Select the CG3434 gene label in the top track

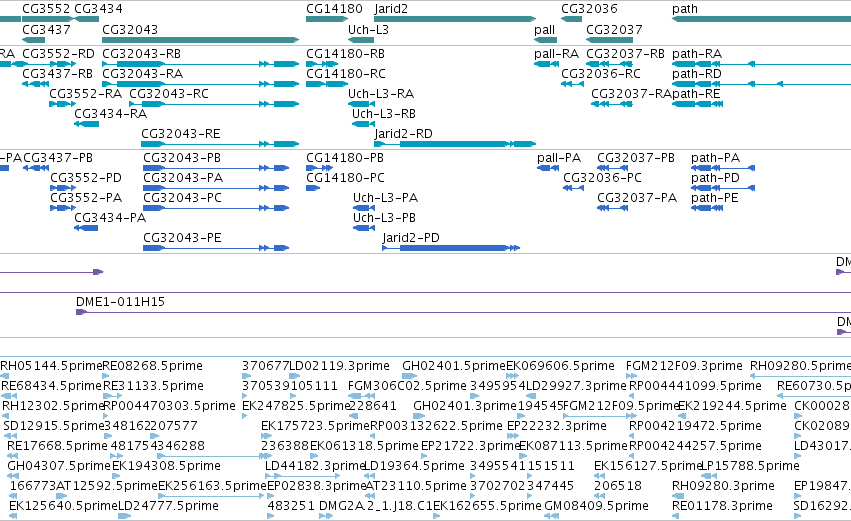click(98, 9)
